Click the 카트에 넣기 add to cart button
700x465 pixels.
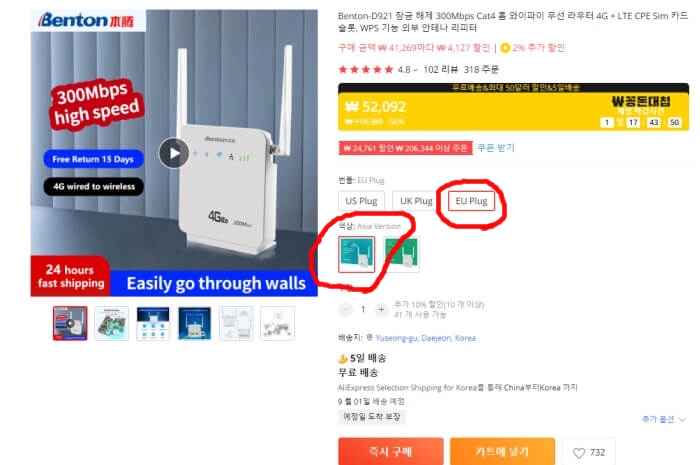(502, 452)
